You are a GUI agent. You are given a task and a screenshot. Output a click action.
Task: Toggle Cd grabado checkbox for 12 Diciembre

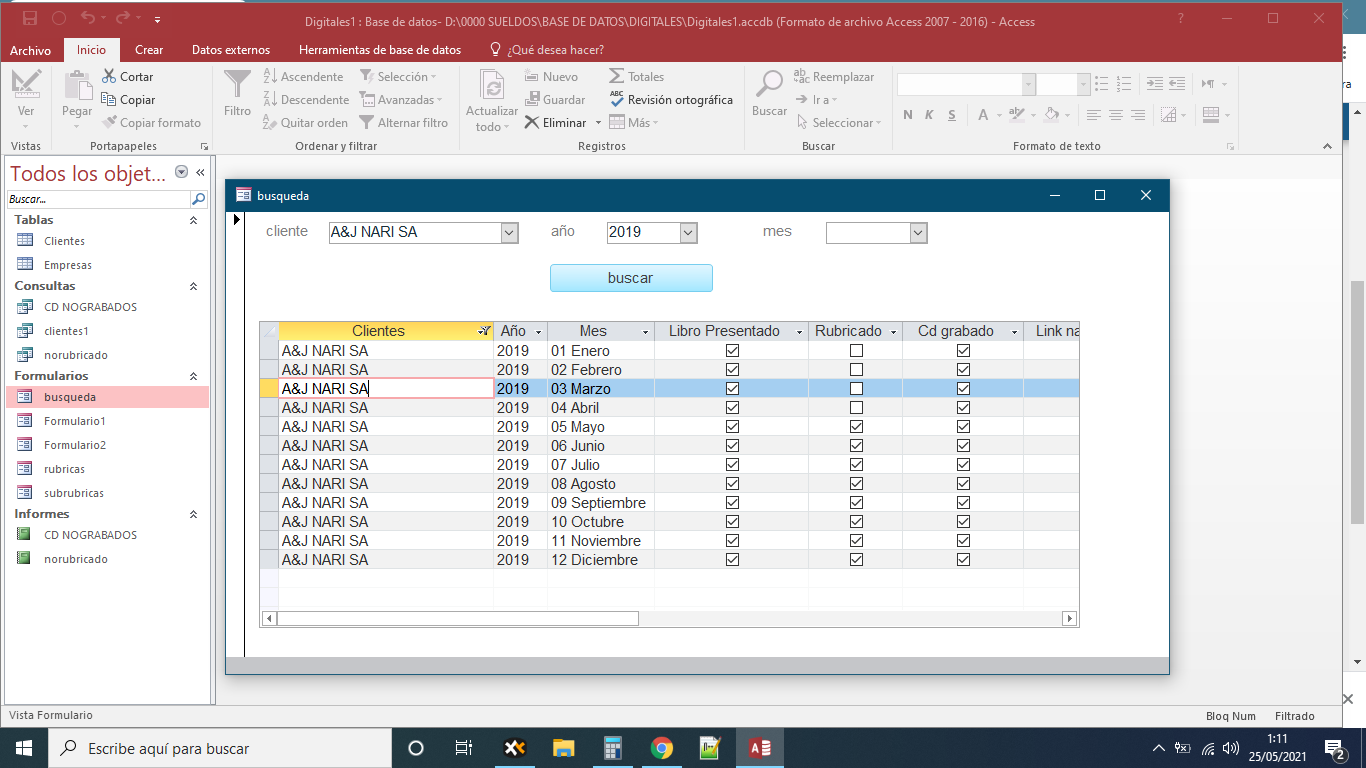963,560
